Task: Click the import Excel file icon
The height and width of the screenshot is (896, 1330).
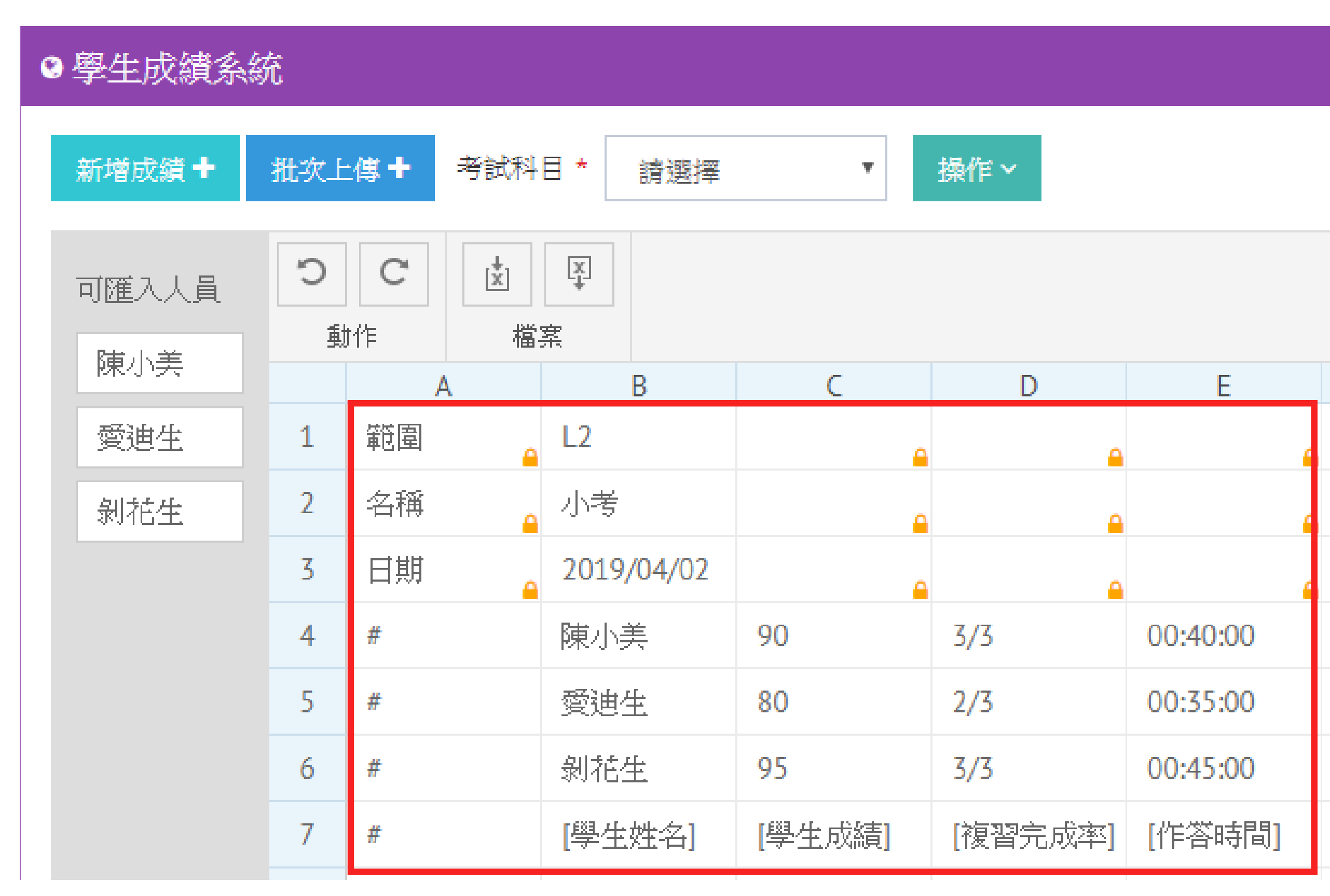Action: pyautogui.click(x=497, y=274)
